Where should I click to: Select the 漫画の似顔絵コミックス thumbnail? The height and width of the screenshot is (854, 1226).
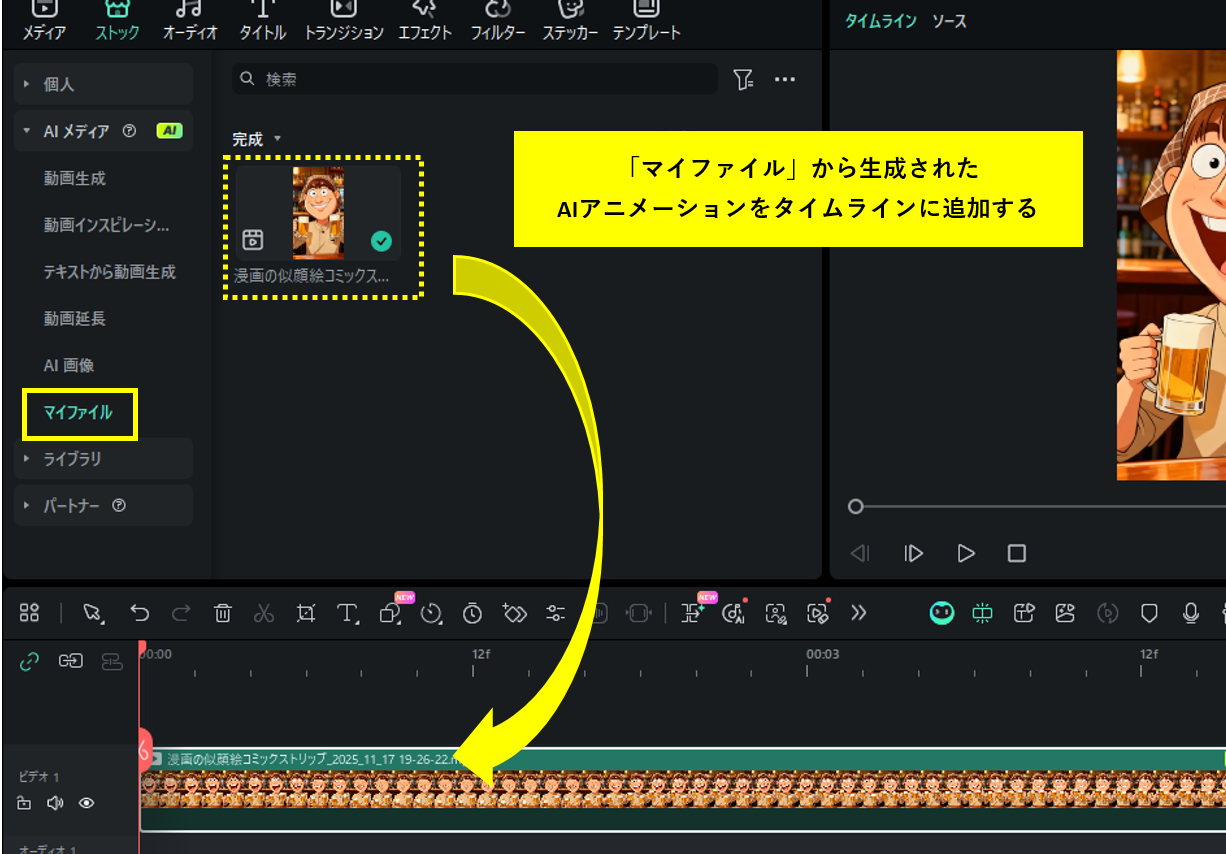[x=320, y=210]
